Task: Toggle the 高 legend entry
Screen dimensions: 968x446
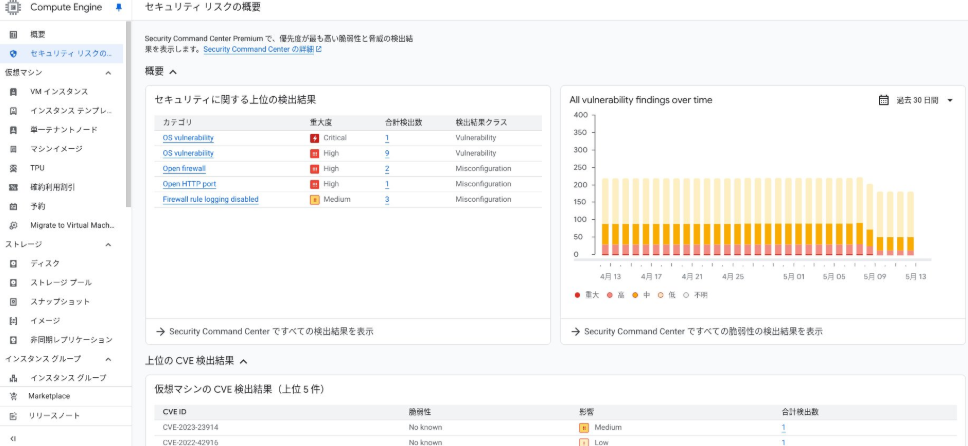Action: [616, 295]
